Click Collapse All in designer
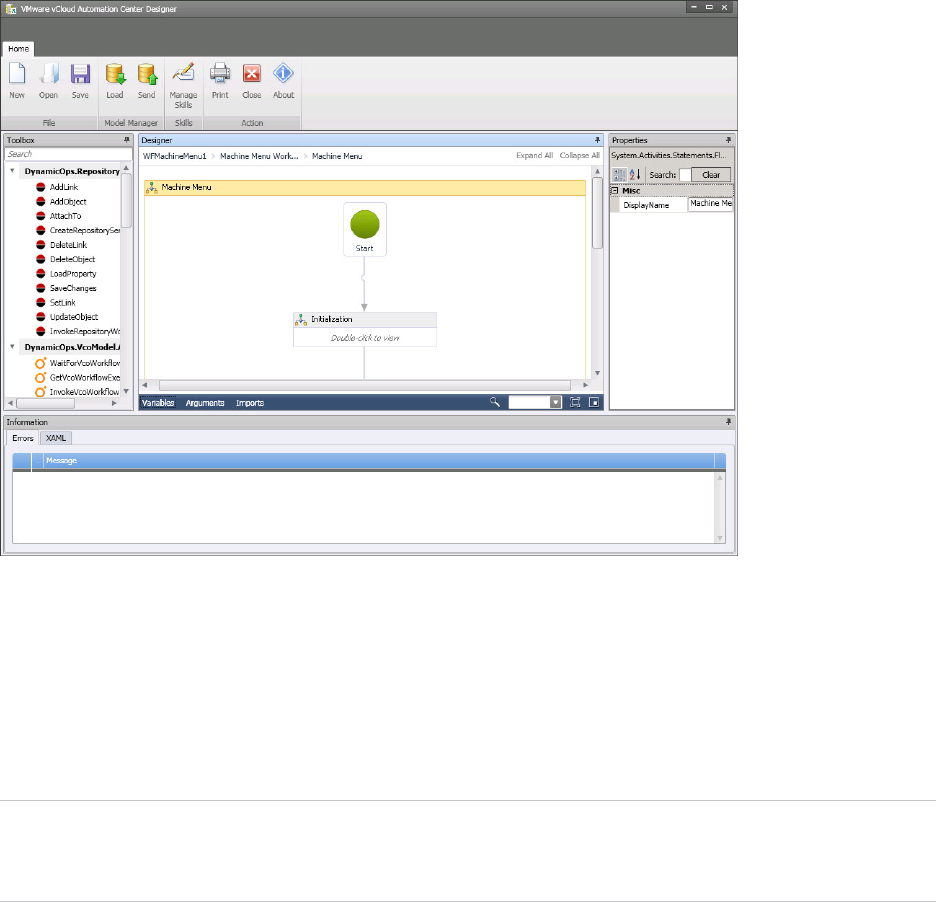936x902 pixels. [580, 155]
